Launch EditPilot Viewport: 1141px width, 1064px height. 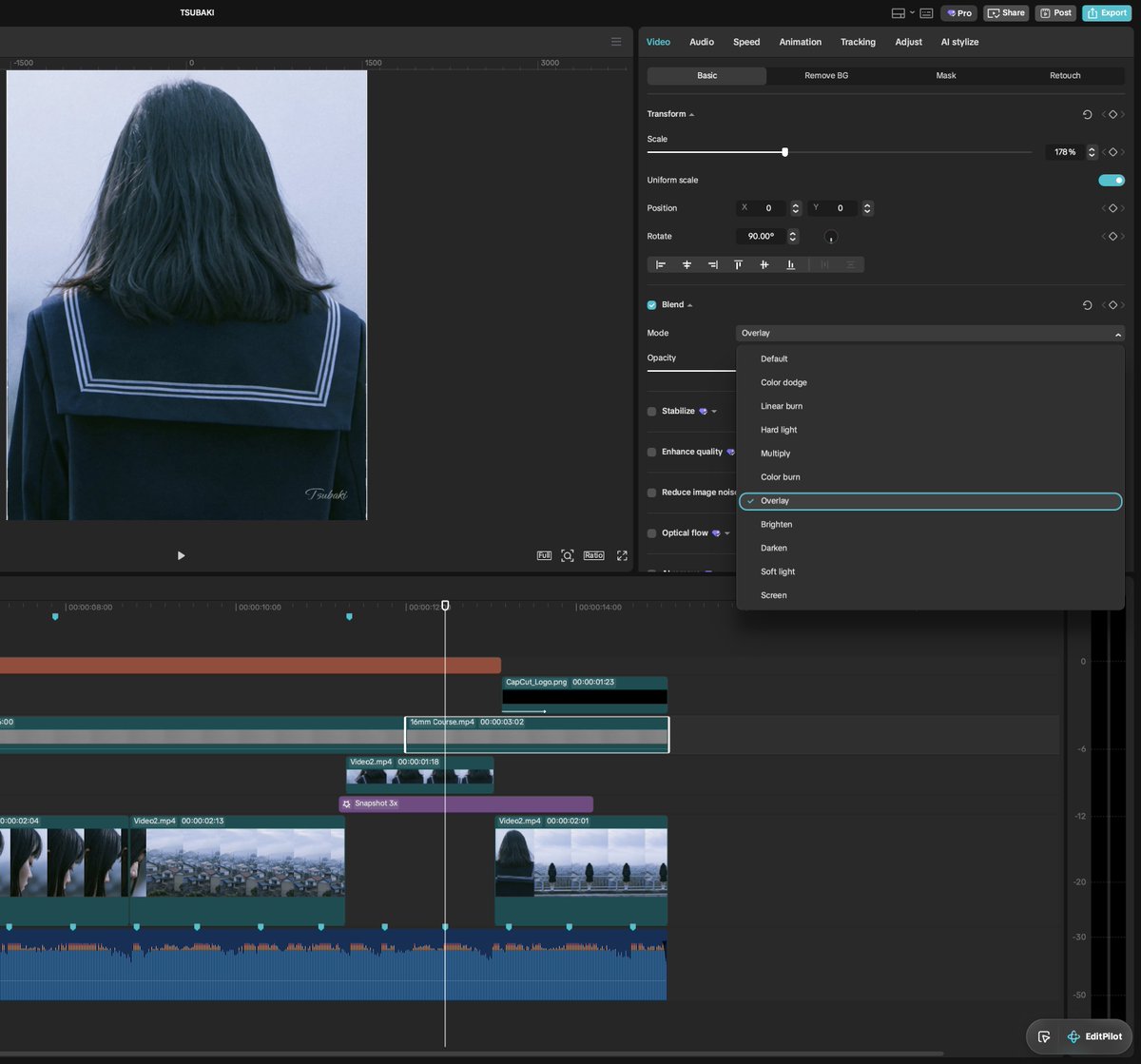pos(1094,1036)
